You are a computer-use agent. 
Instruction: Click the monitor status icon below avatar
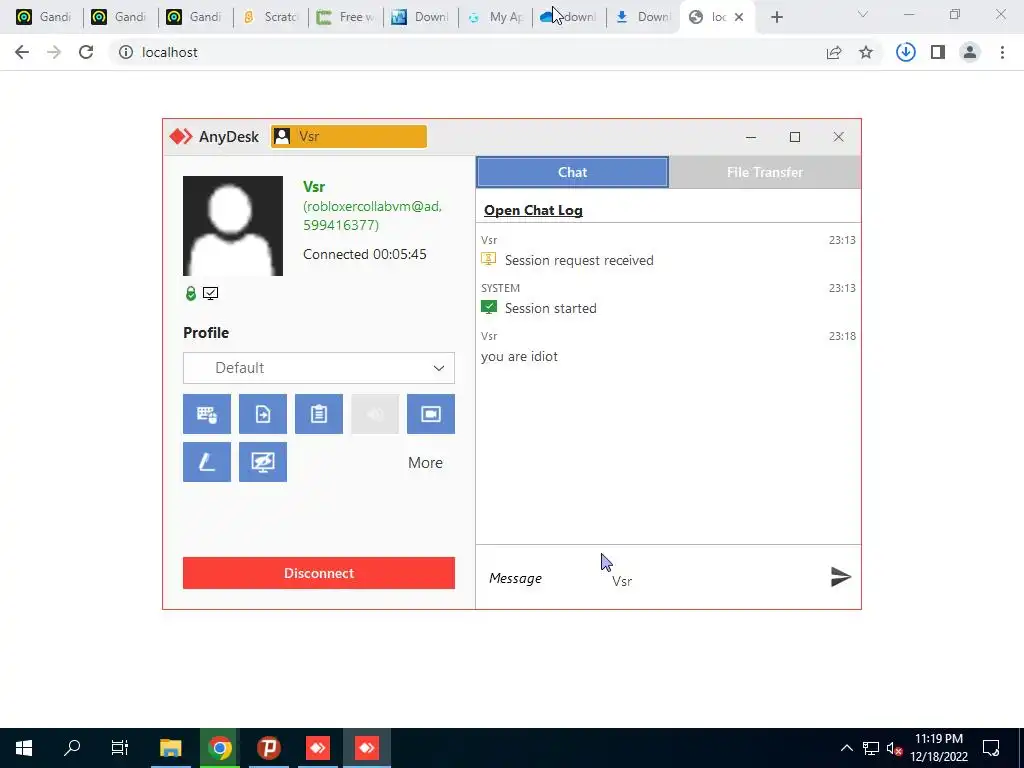(210, 293)
